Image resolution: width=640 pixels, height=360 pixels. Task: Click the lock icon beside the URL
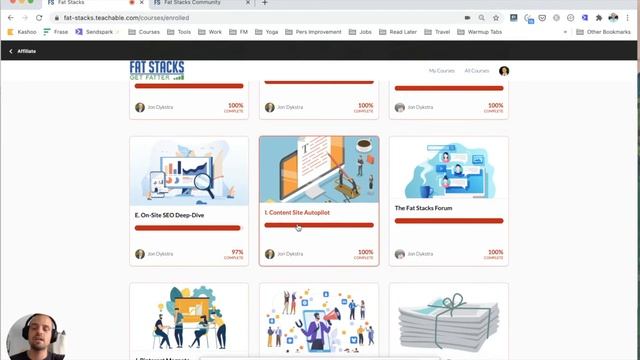pyautogui.click(x=57, y=18)
